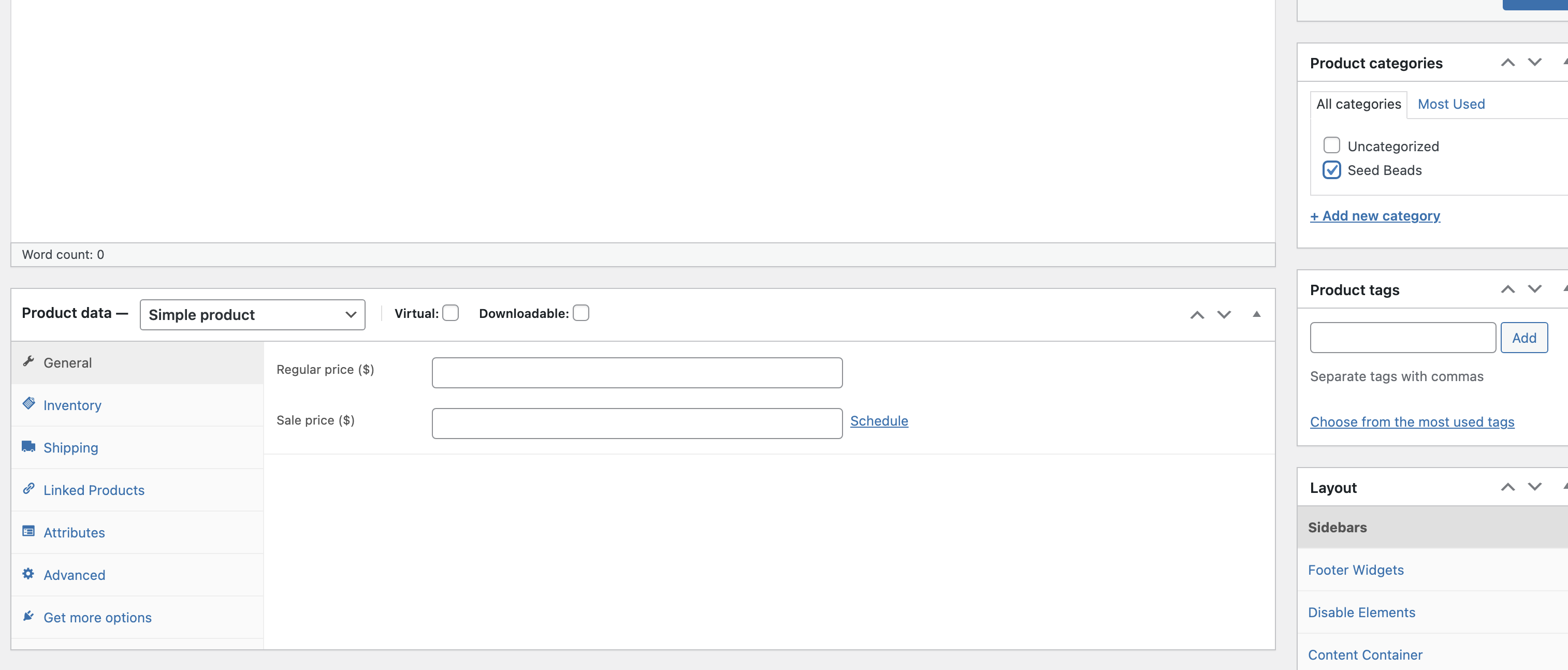Move Layout panel up
The width and height of the screenshot is (1568, 670).
1507,487
